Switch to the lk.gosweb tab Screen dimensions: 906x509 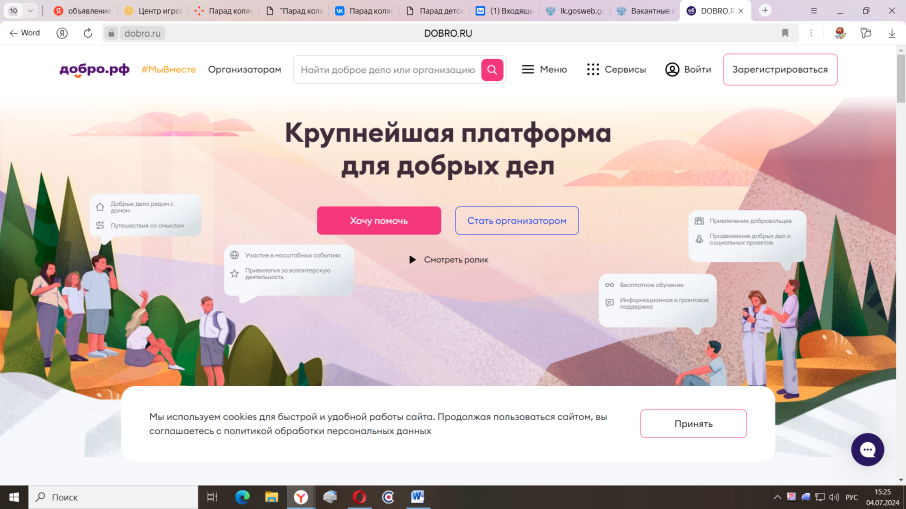[x=575, y=10]
